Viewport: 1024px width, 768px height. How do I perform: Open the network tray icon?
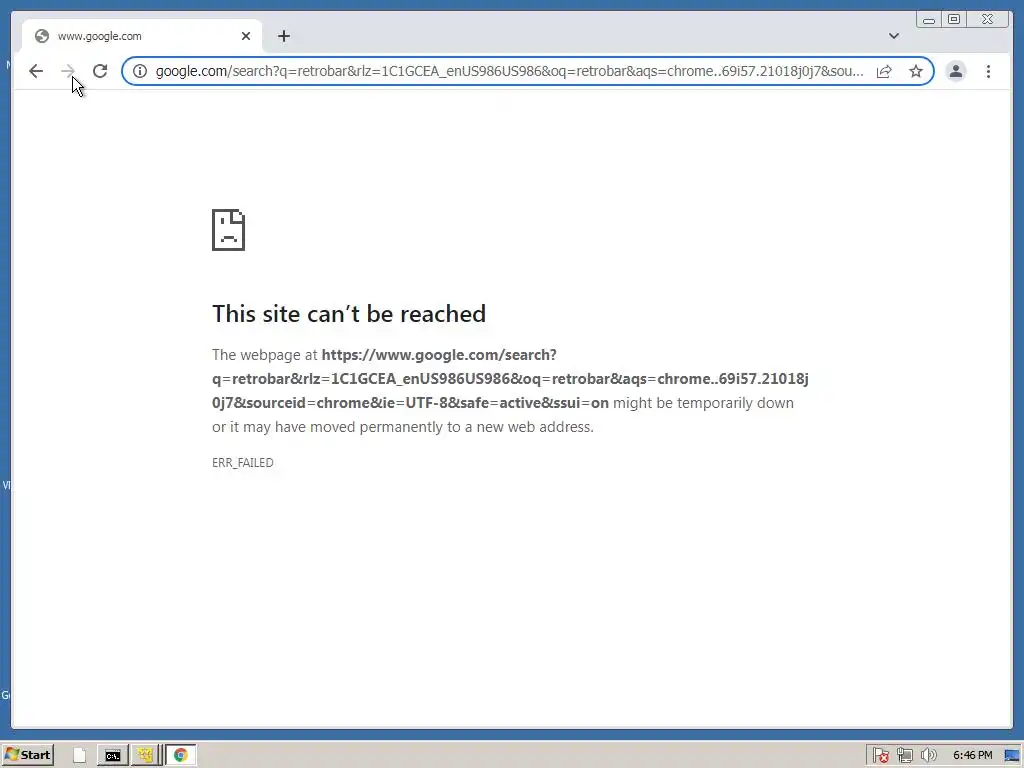(x=904, y=756)
